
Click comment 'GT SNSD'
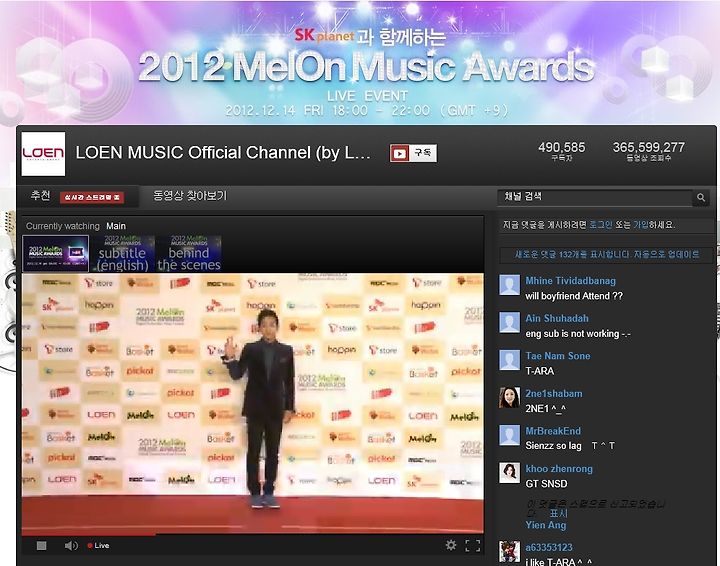[546, 484]
